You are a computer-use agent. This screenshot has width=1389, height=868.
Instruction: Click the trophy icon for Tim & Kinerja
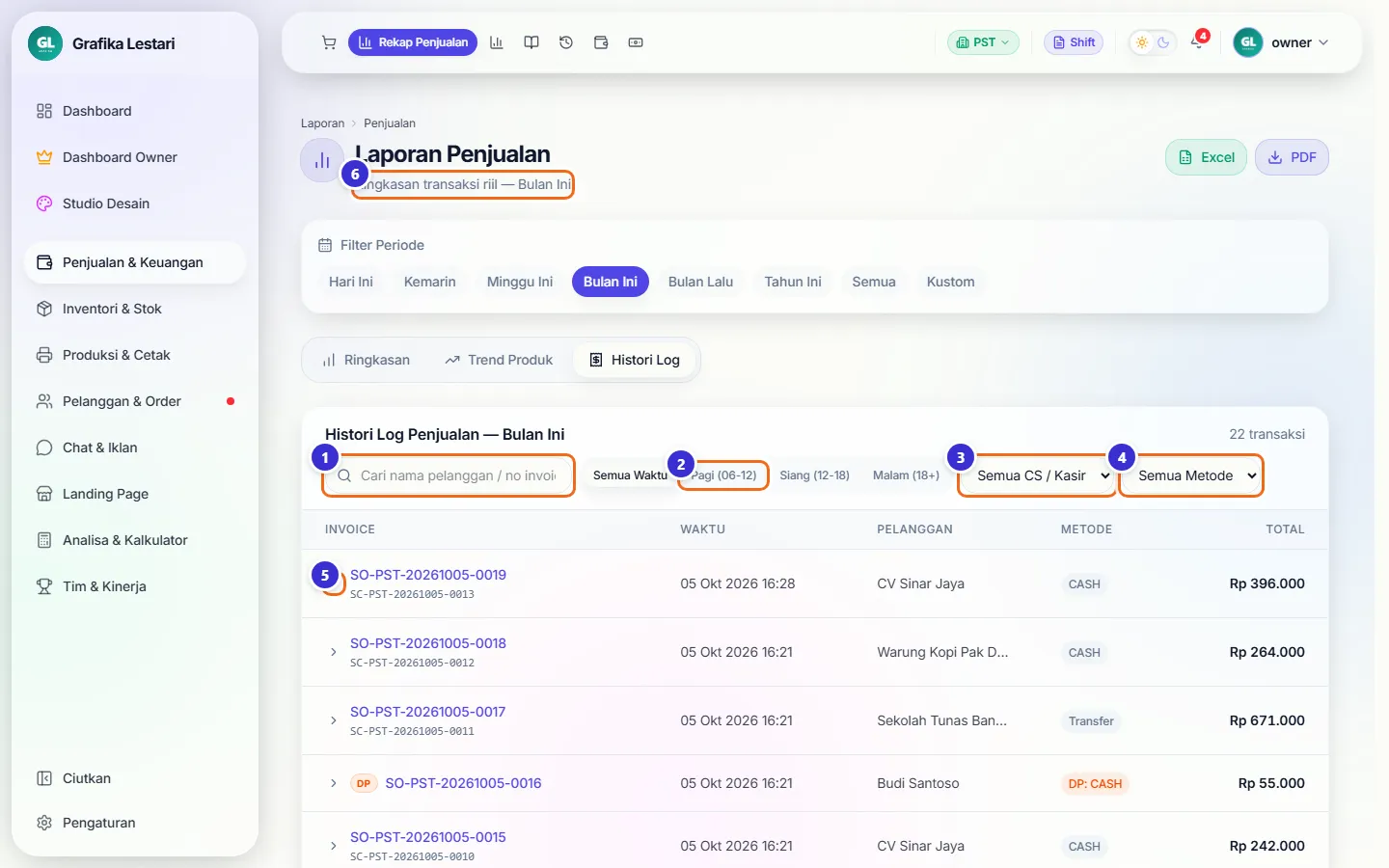[x=44, y=586]
